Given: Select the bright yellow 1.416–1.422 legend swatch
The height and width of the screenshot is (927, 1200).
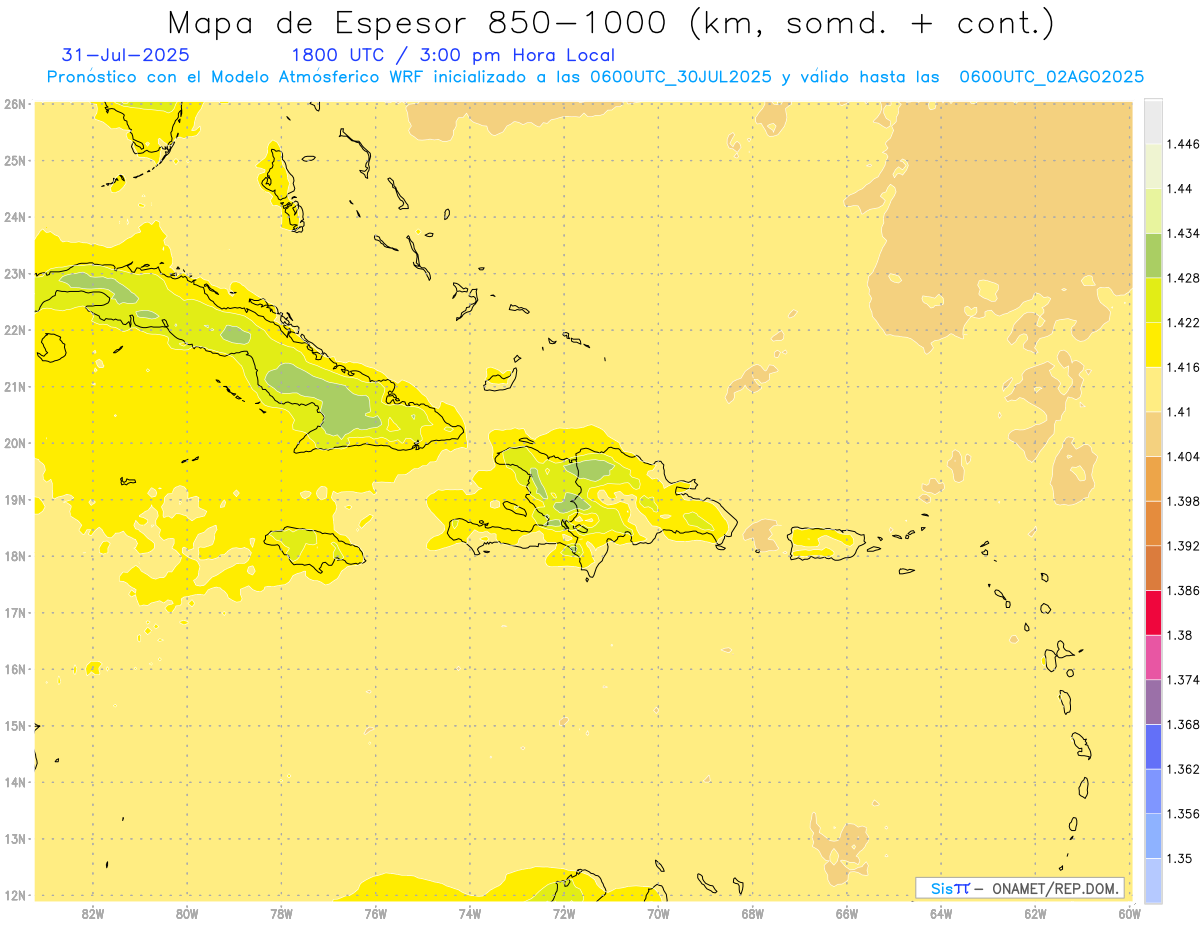Looking at the screenshot, I should coord(1153,345).
